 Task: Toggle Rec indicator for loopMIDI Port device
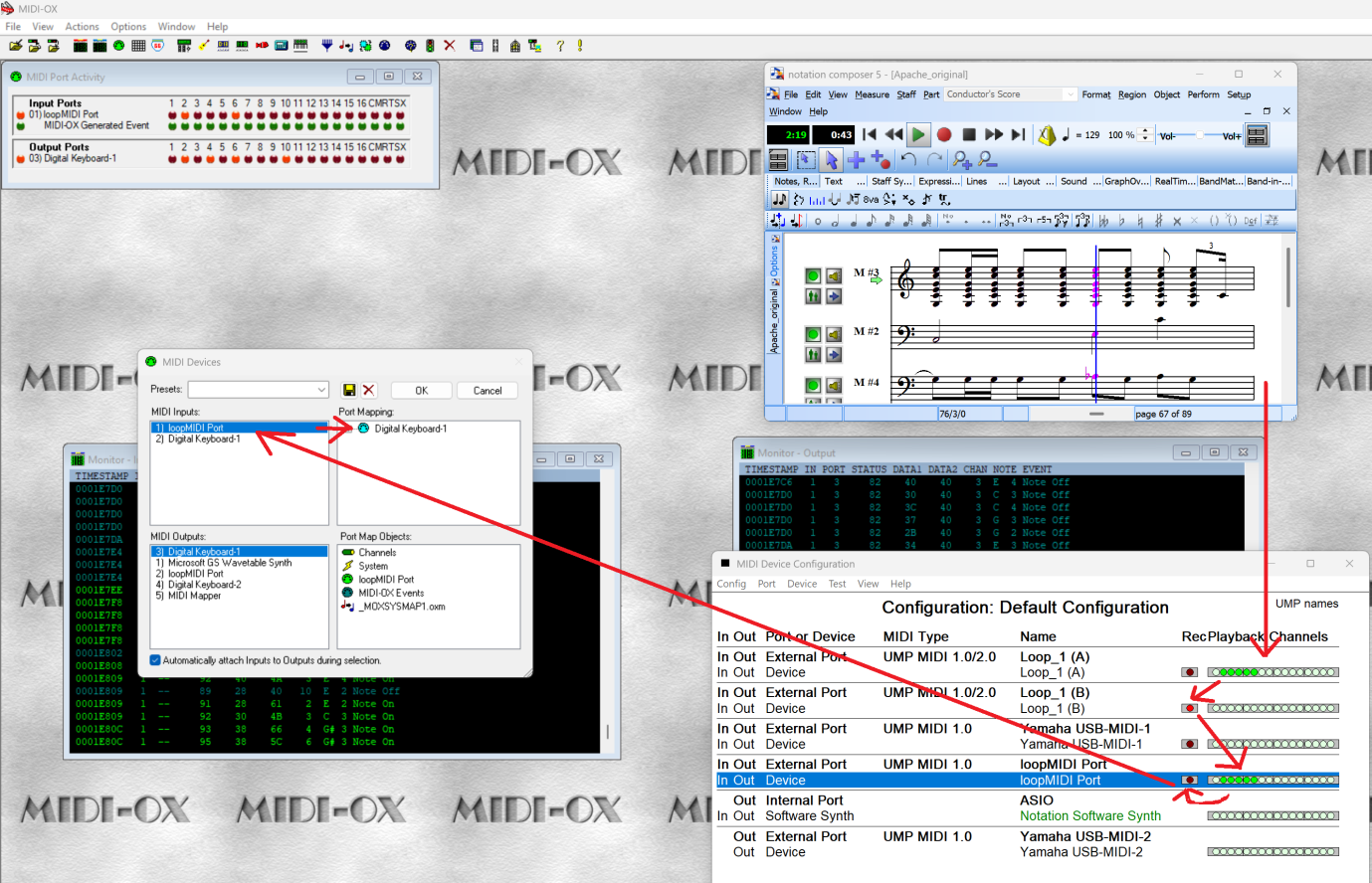pyautogui.click(x=1189, y=780)
